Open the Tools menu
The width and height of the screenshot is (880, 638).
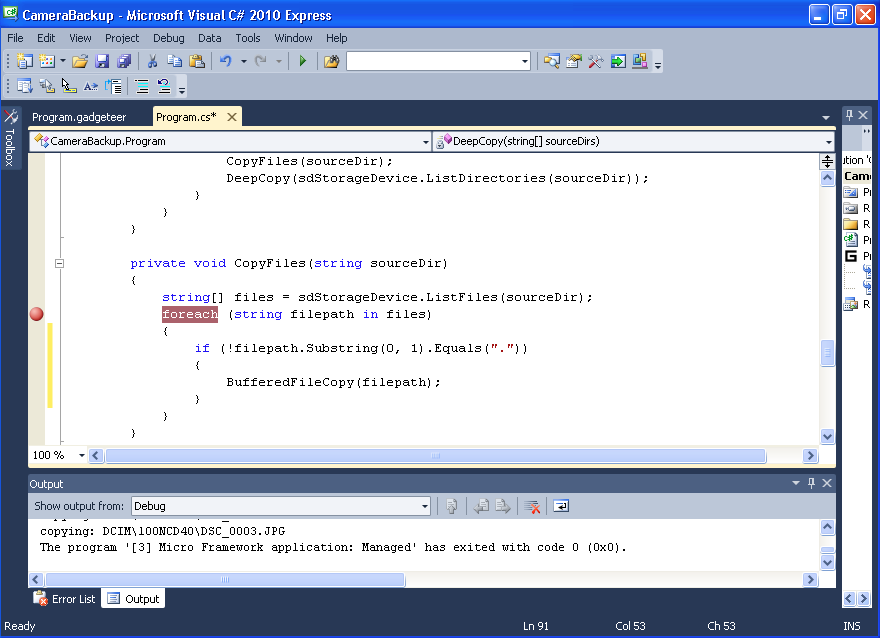click(x=248, y=38)
